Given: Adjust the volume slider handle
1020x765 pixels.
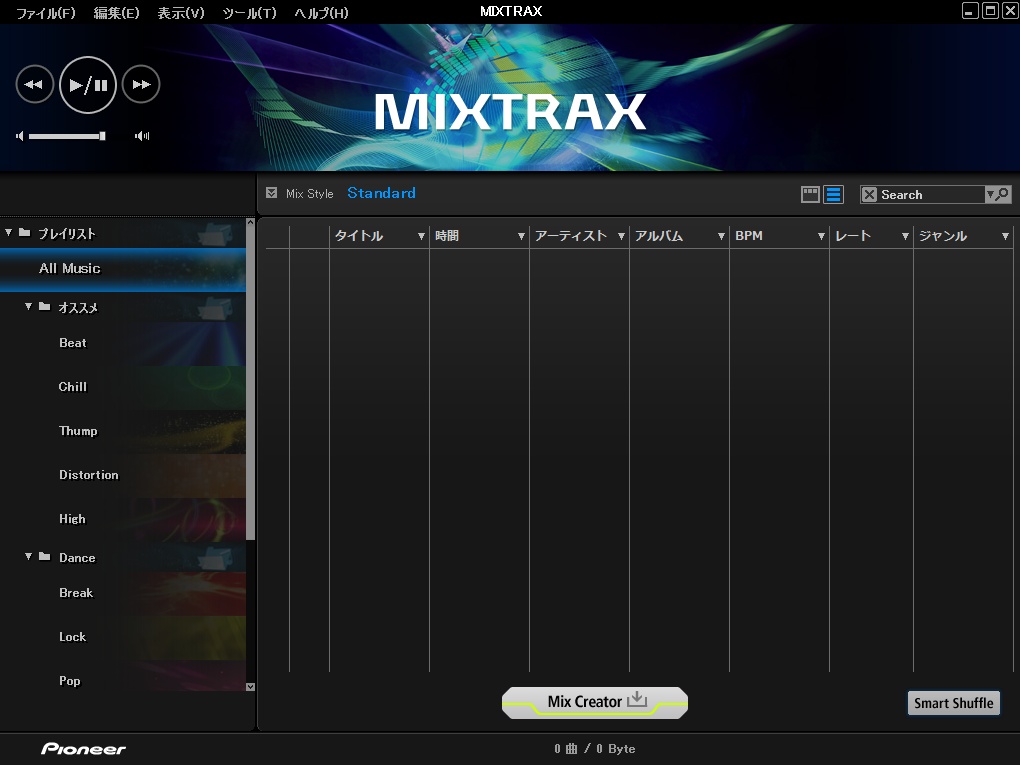Looking at the screenshot, I should [x=102, y=136].
